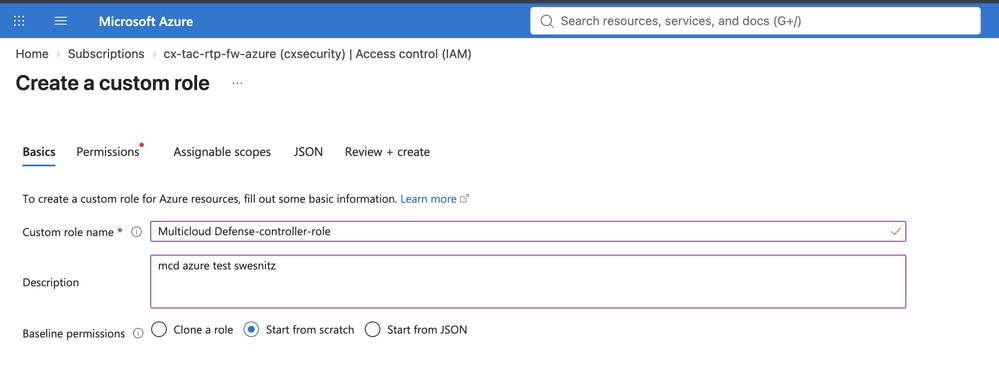
Task: Open the JSON tab
Action: tap(308, 152)
